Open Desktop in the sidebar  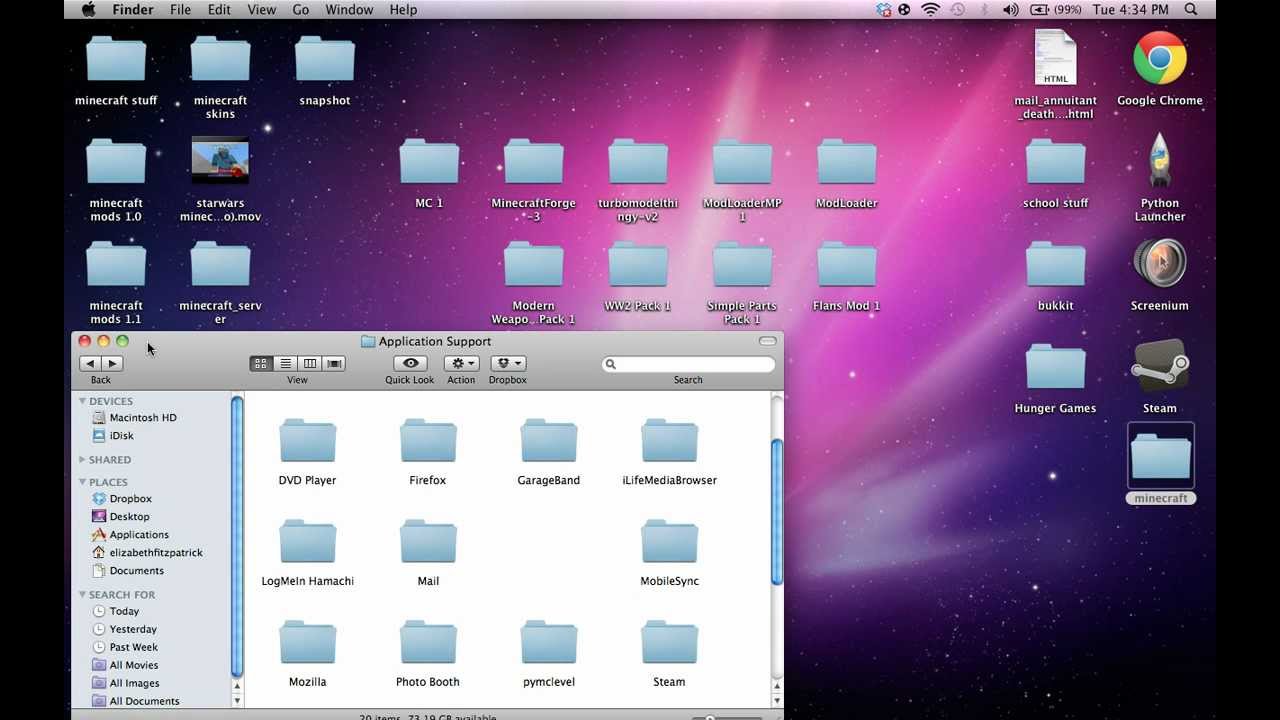tap(121, 516)
